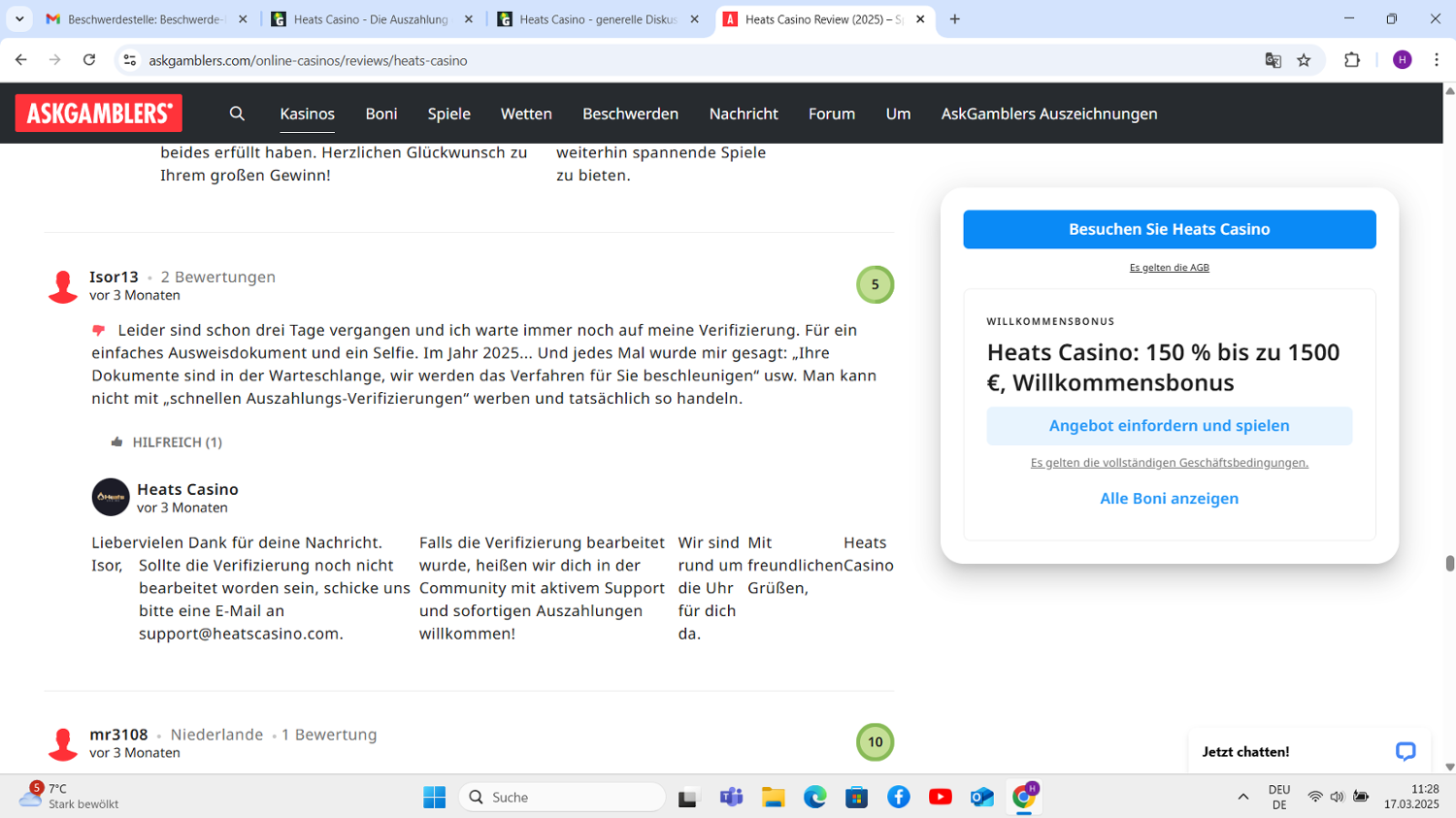Click the address bar URL field
Image resolution: width=1456 pixels, height=818 pixels.
(x=679, y=60)
